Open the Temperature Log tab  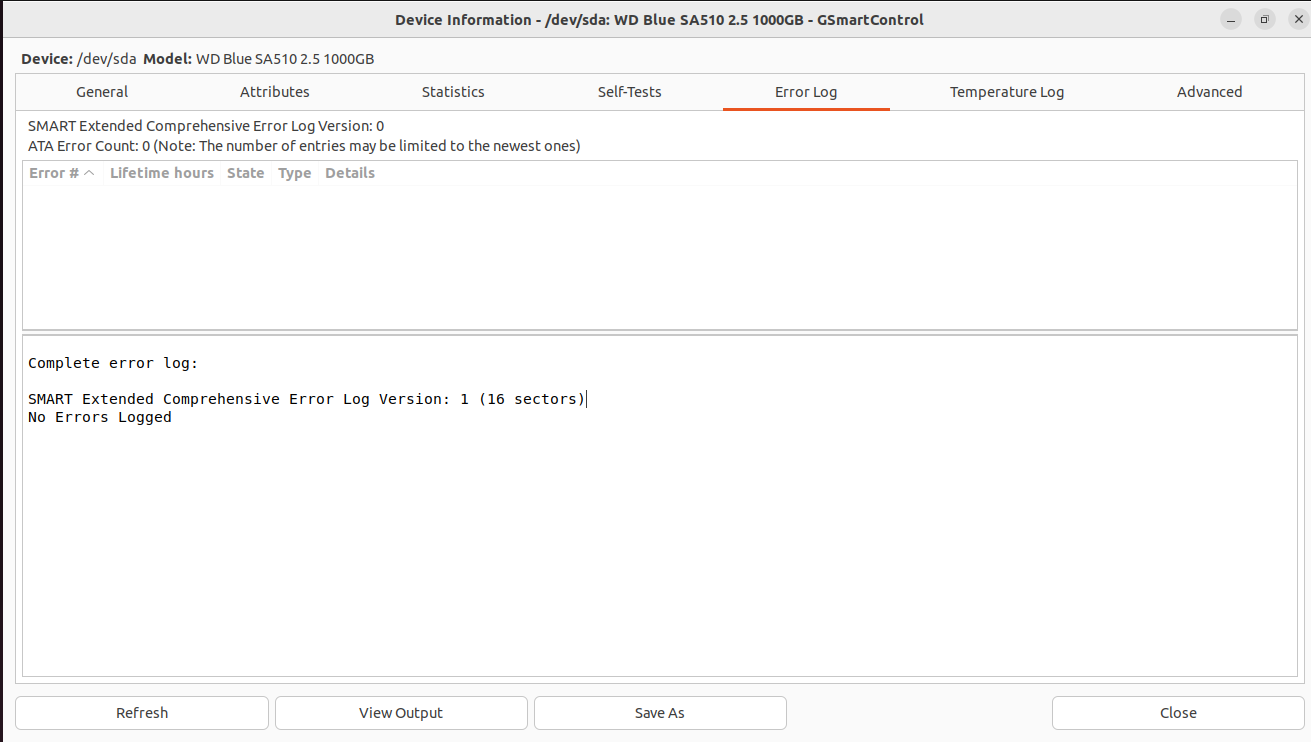pyautogui.click(x=1007, y=92)
